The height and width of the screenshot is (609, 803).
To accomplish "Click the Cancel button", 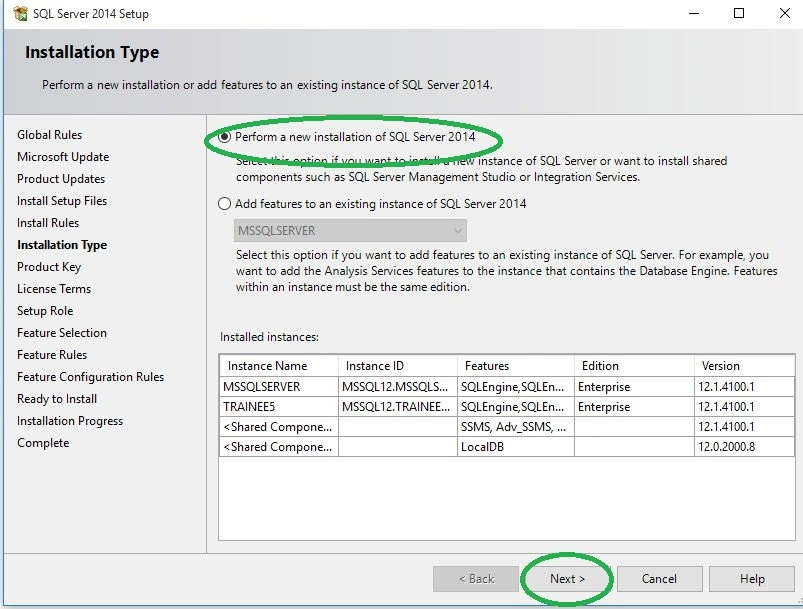I will point(659,579).
